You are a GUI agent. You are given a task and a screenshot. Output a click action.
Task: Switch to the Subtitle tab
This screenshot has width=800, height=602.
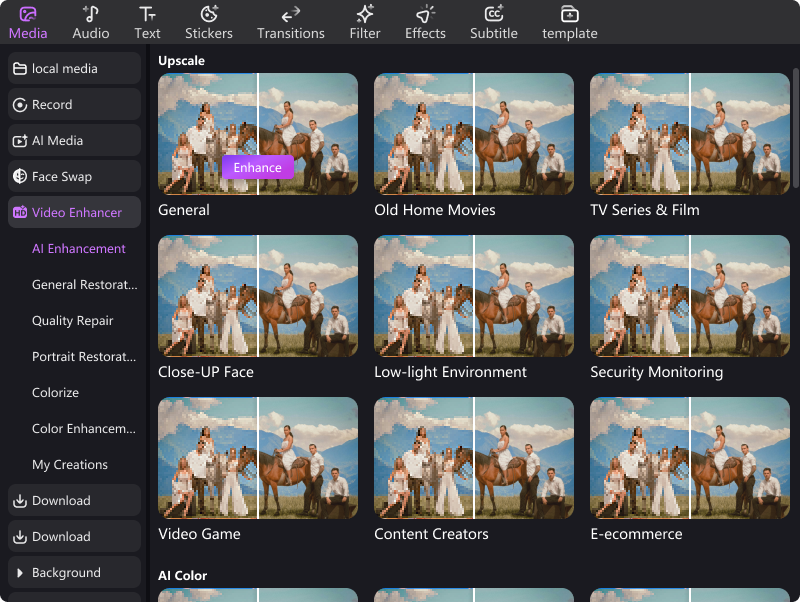point(493,23)
